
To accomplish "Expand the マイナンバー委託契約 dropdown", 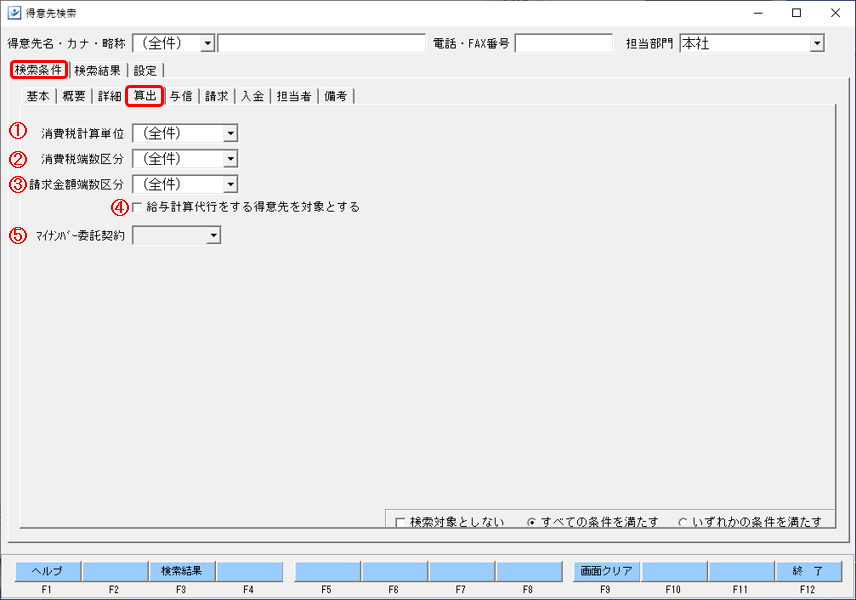I will coord(213,236).
